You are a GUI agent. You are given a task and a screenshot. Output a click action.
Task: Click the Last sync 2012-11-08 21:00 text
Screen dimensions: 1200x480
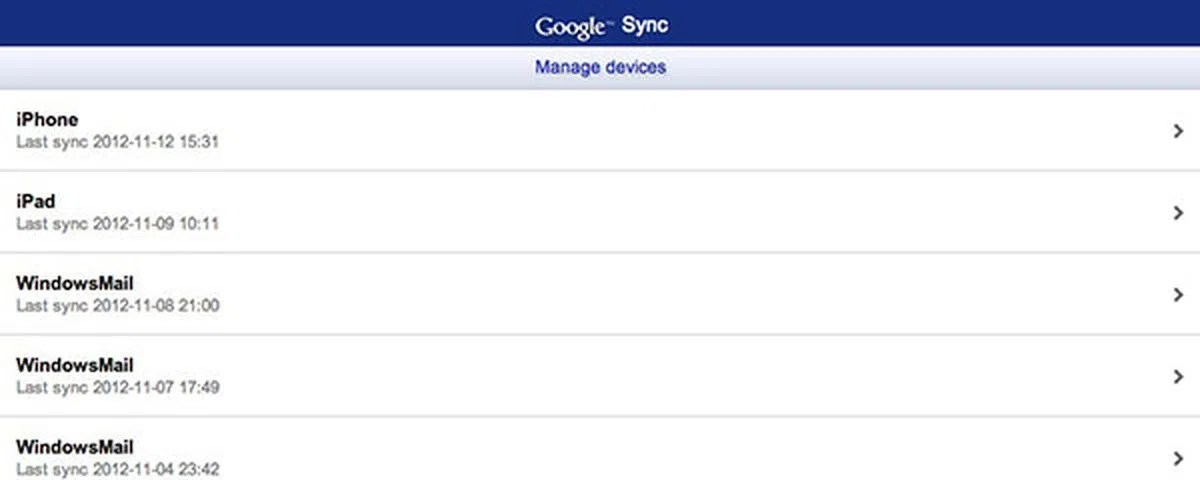tap(117, 306)
